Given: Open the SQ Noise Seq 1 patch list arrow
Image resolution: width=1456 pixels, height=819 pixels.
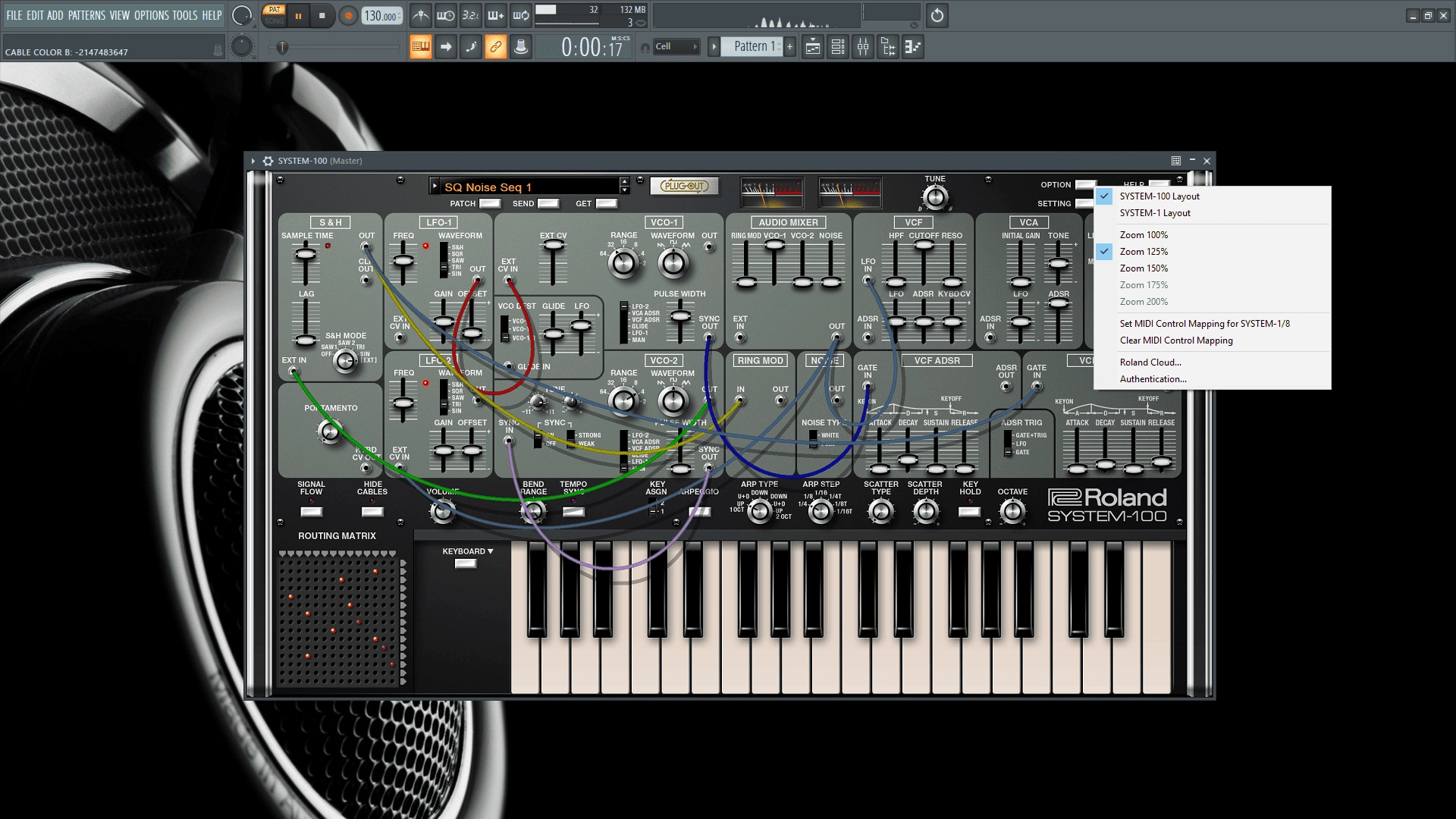Looking at the screenshot, I should pyautogui.click(x=435, y=186).
